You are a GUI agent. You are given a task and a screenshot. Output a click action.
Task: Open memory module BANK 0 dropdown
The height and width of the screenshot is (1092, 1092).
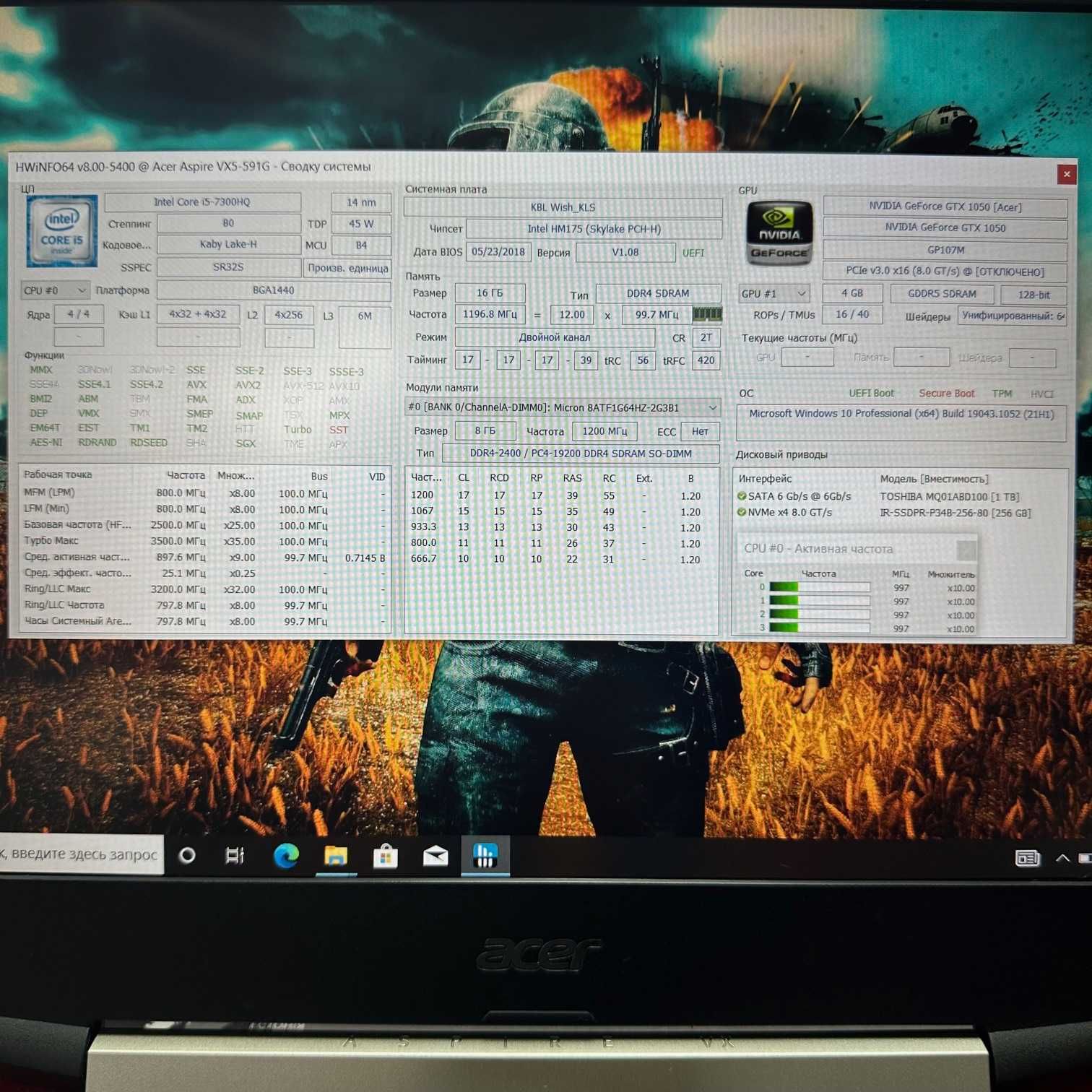click(562, 407)
